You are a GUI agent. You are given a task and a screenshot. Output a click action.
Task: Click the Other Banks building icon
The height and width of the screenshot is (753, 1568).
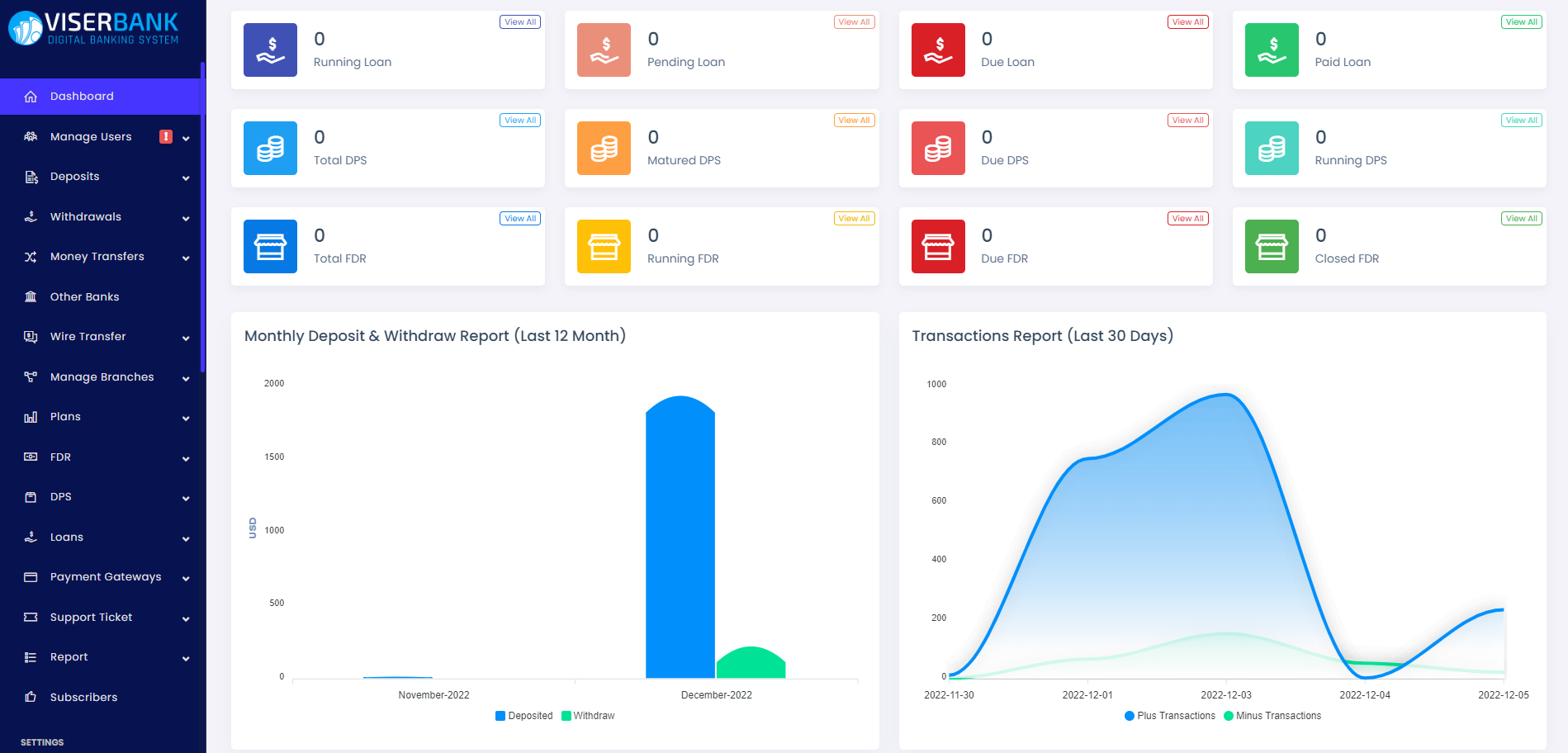[31, 297]
